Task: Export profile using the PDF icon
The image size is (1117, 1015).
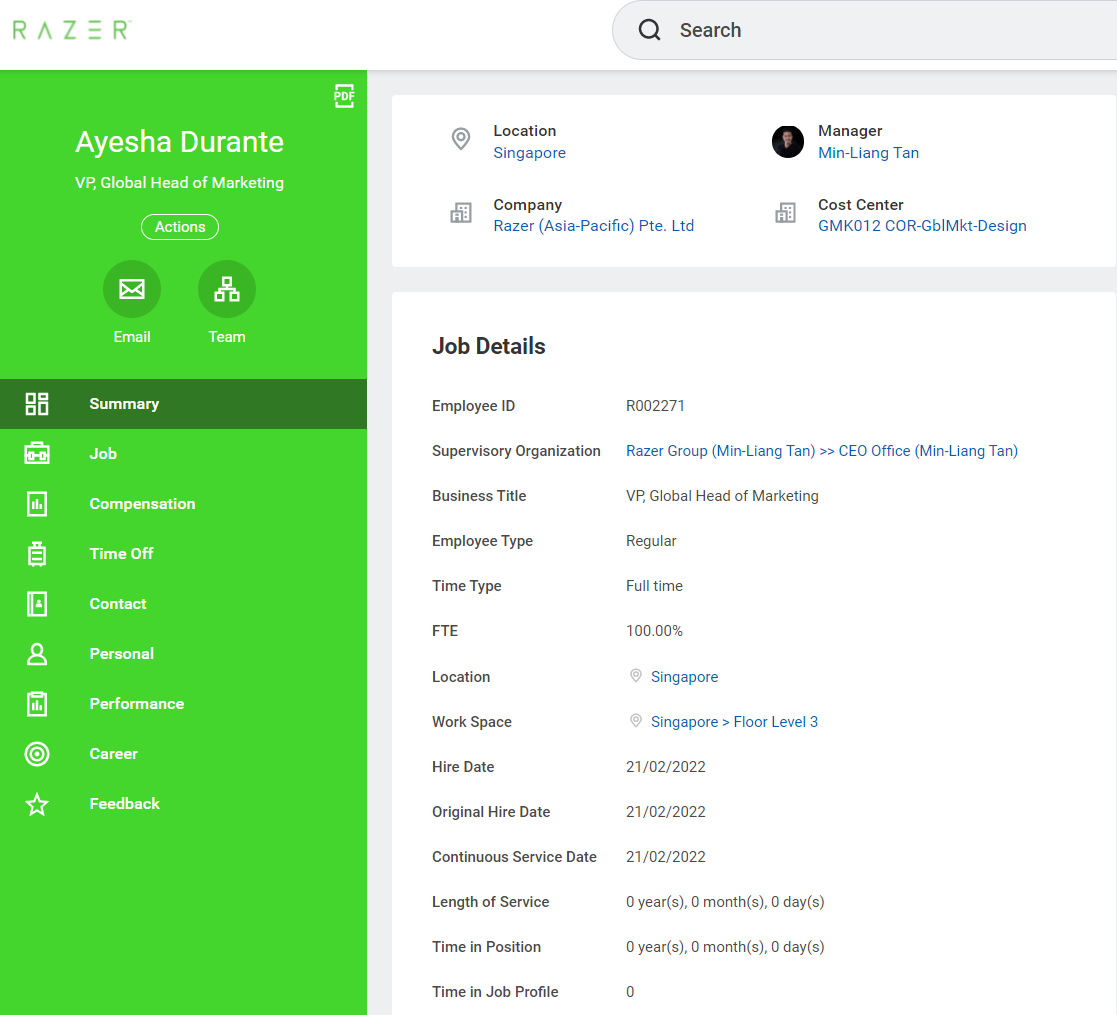Action: click(x=344, y=95)
